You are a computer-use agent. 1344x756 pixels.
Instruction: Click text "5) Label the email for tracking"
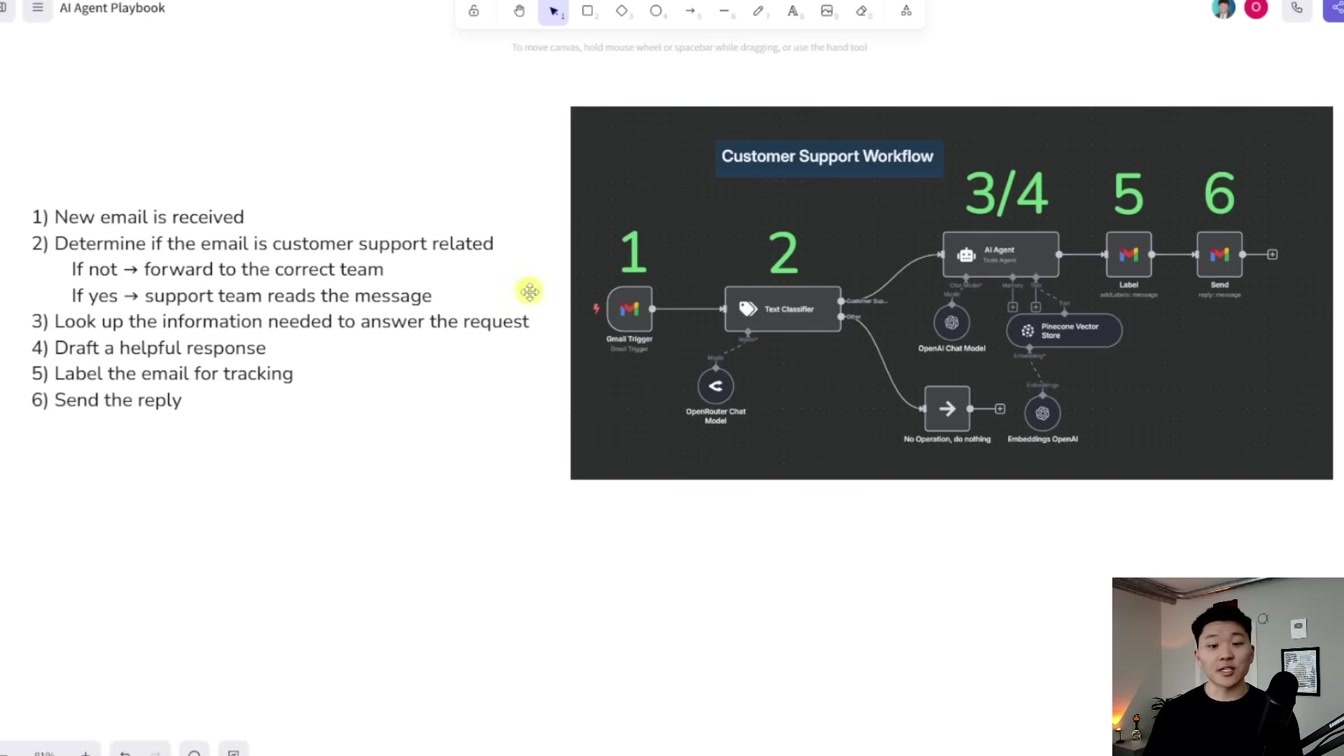pyautogui.click(x=162, y=374)
